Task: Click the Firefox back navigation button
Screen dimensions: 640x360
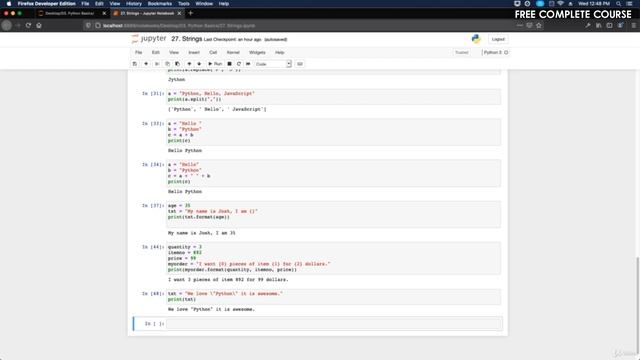Action: point(7,25)
